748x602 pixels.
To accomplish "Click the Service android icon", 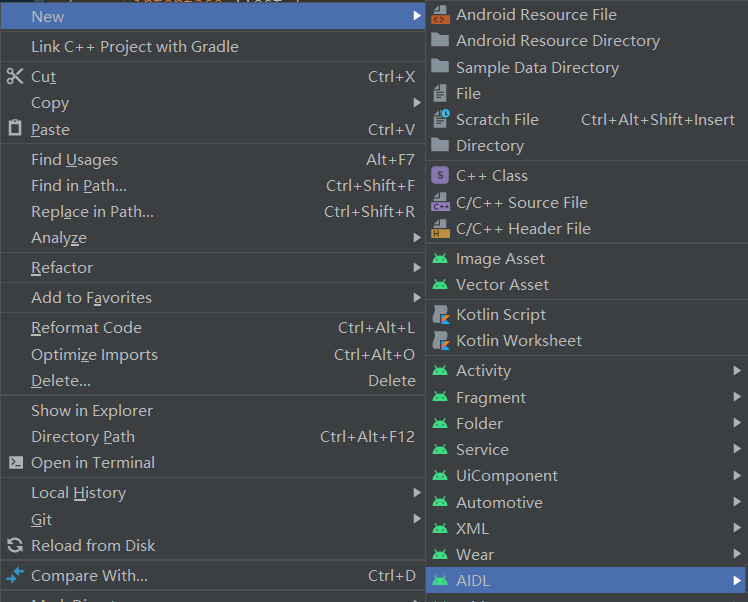I will (440, 449).
